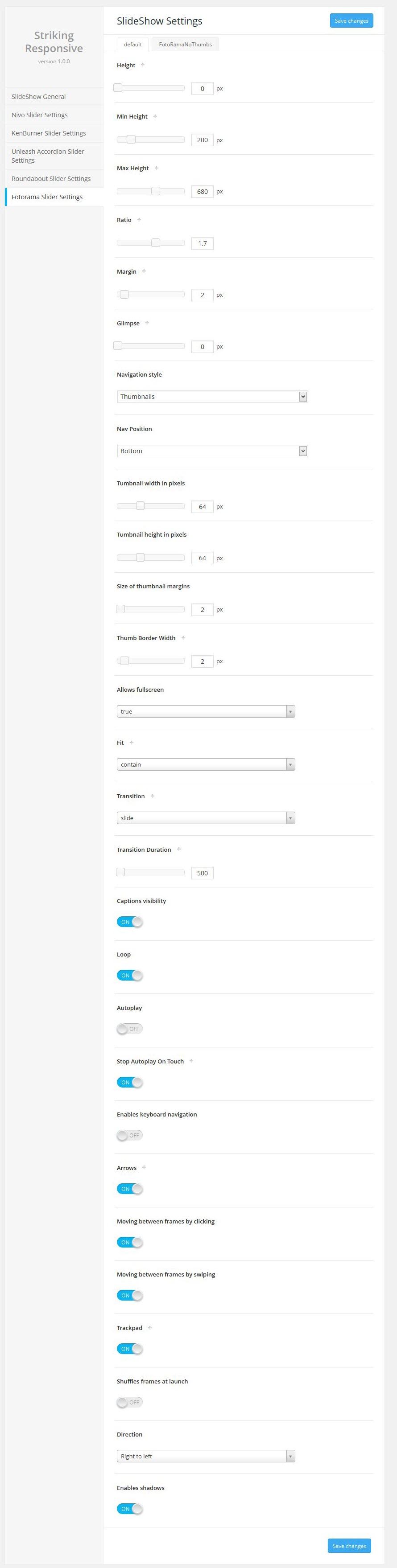Click the plus icon next to Glimpse
Screen dimensions: 397x1568
click(147, 323)
